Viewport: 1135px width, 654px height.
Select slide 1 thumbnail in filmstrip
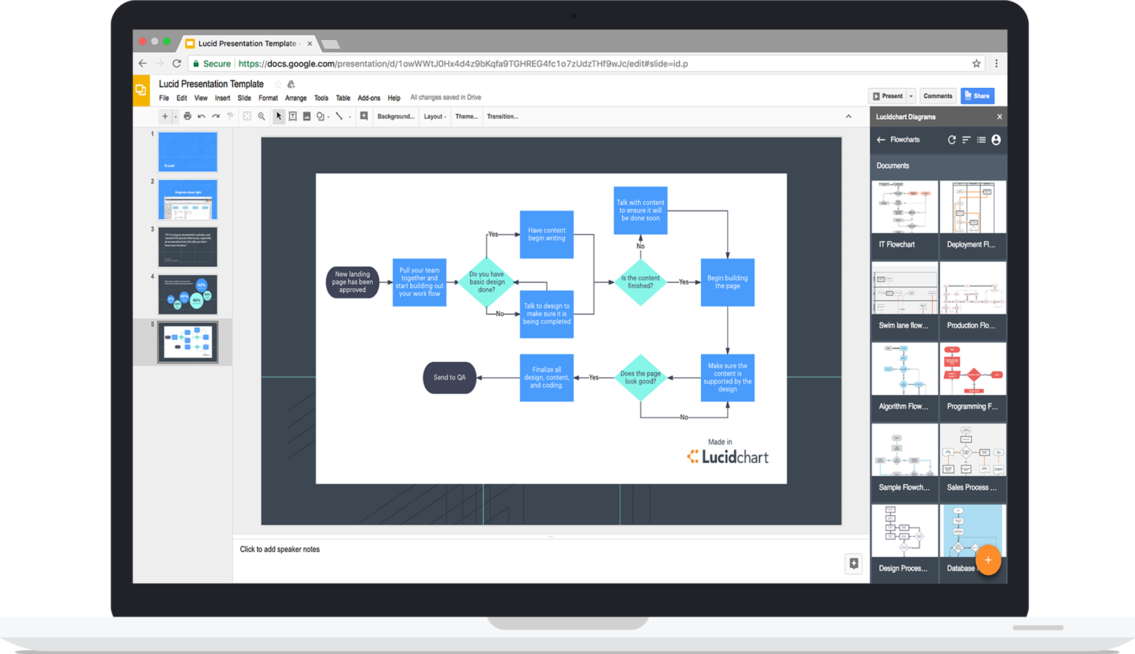point(187,151)
